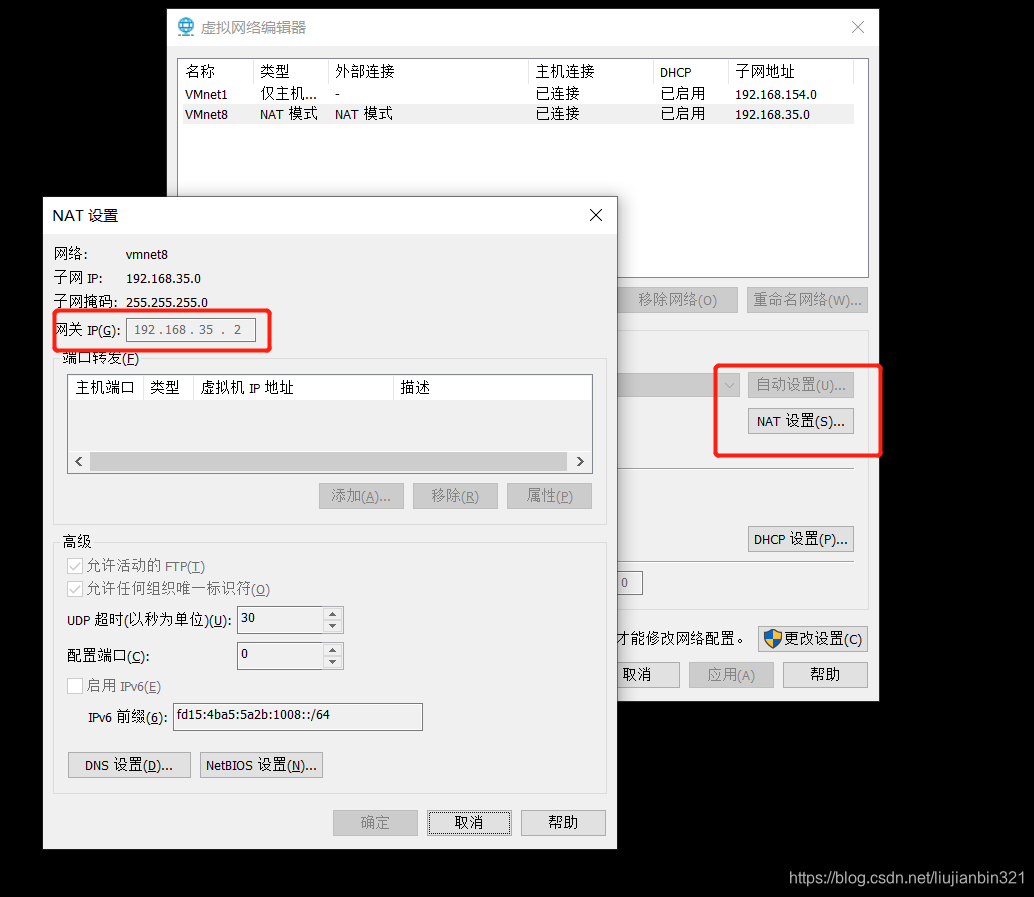Open the NAT 设置(S) dialog

[x=800, y=420]
